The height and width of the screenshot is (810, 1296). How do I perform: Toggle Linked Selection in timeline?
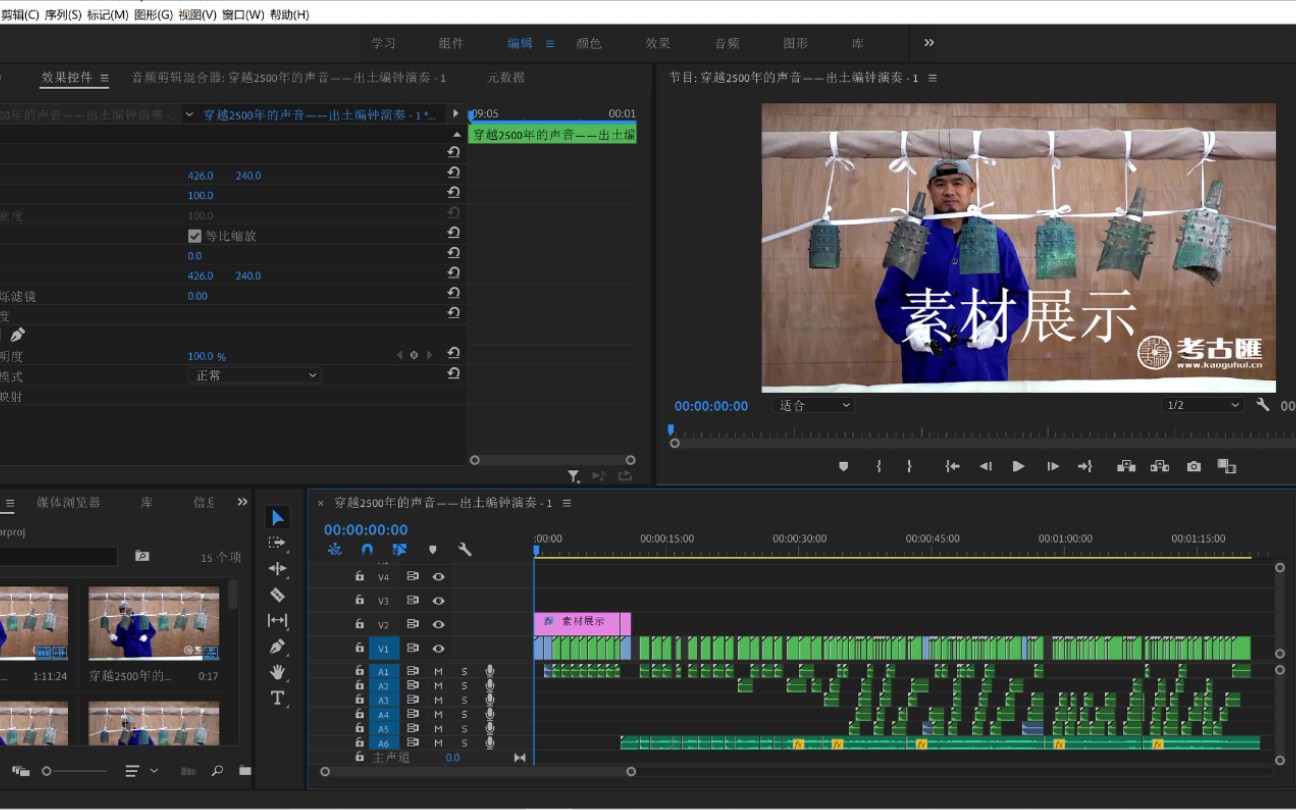[399, 549]
